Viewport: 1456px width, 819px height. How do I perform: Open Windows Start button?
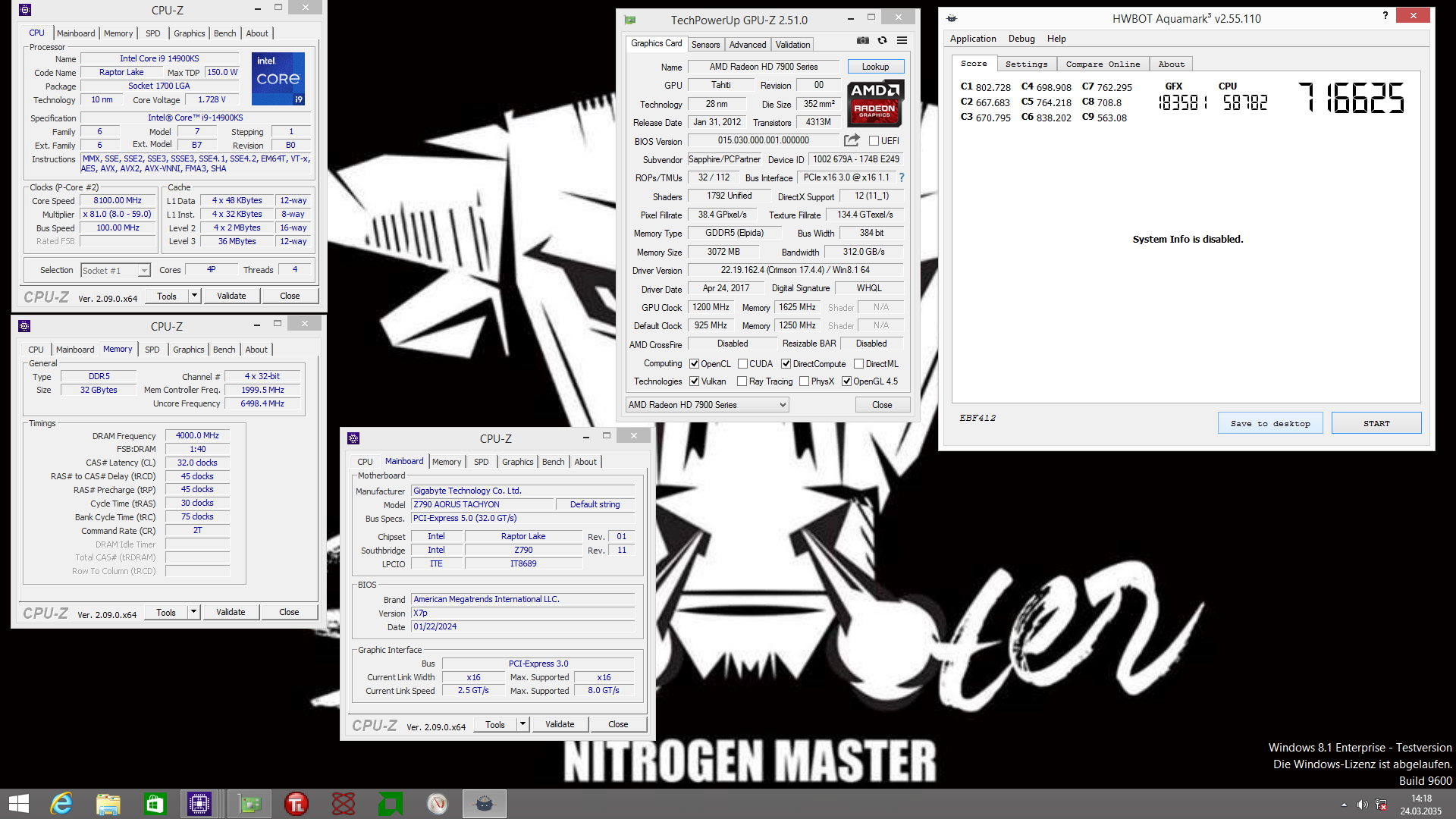coord(19,804)
